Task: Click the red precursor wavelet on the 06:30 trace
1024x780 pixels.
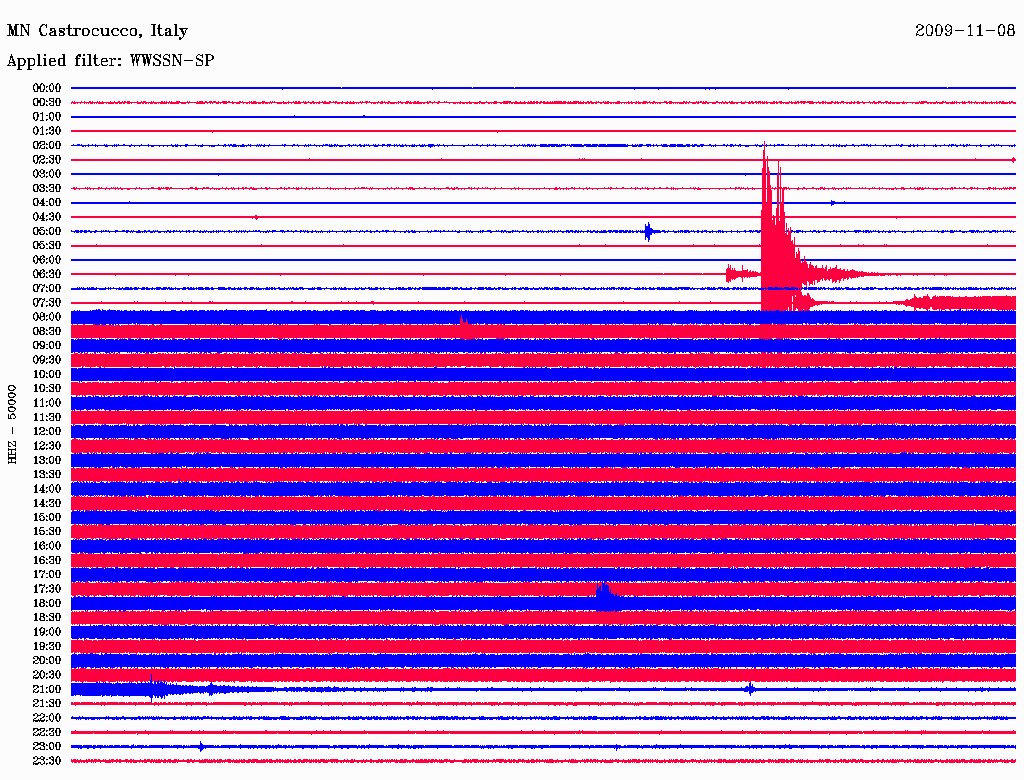Action: pos(743,274)
